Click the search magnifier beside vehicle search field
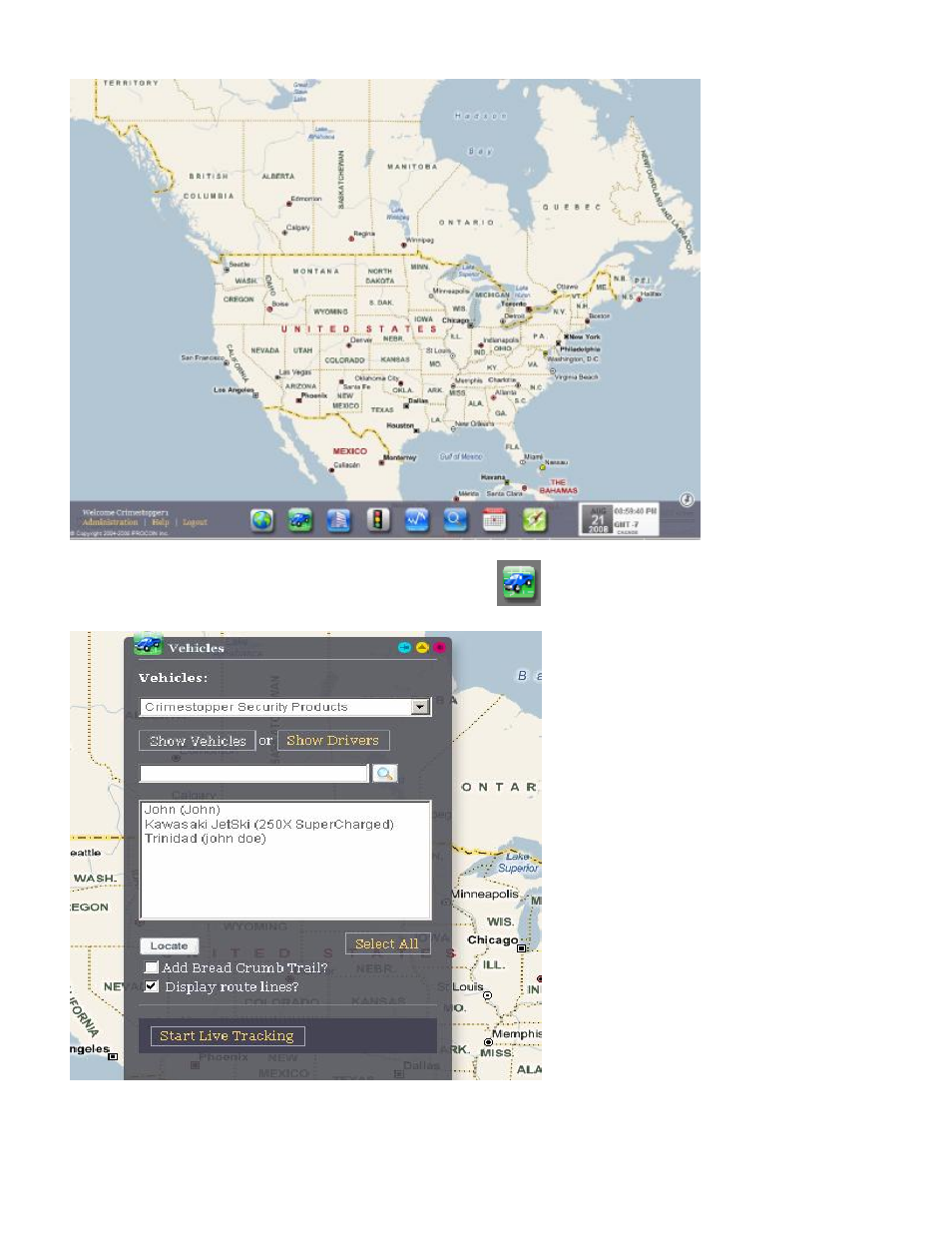The height and width of the screenshot is (1233, 952). click(x=385, y=773)
